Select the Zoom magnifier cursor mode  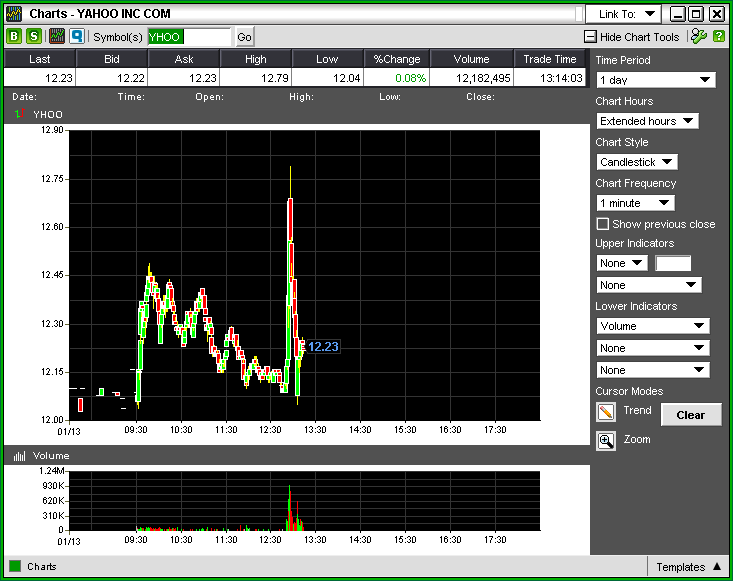point(605,441)
